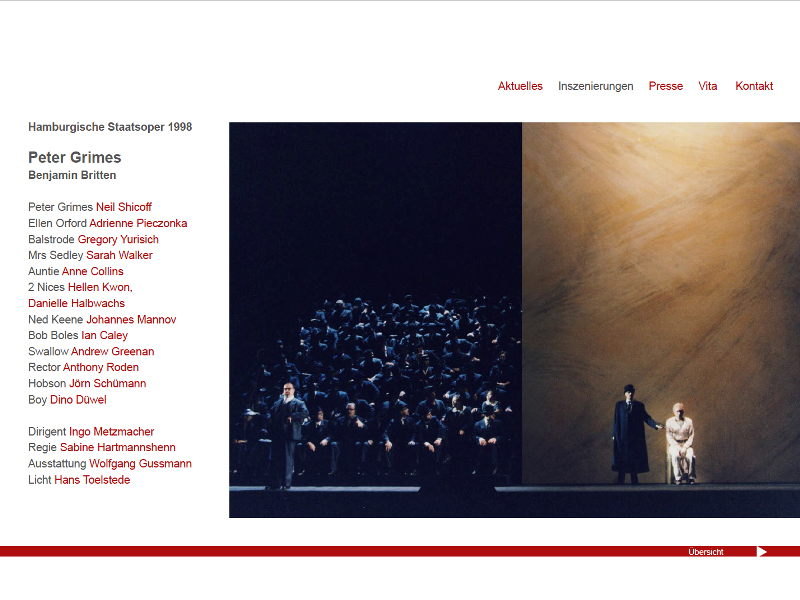Click the name Dino Düwel
This screenshot has height=600, width=800.
(x=78, y=400)
